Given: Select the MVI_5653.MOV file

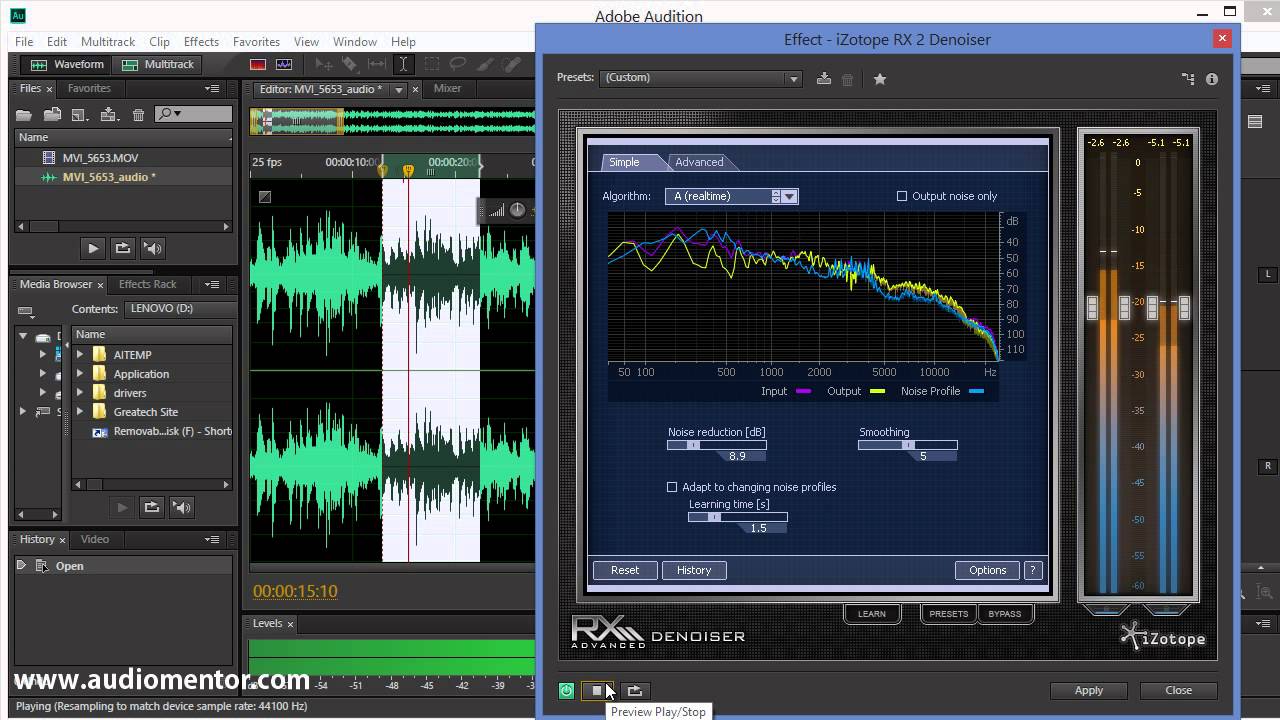Looking at the screenshot, I should click(124, 158).
